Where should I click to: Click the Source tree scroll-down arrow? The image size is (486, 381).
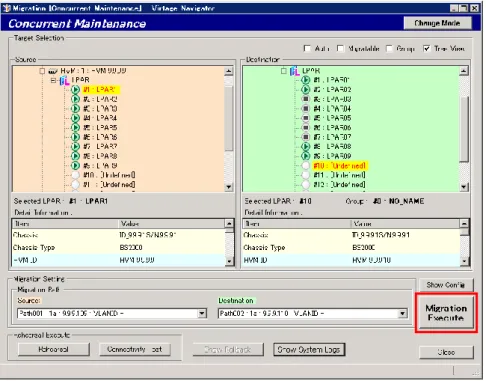(229, 187)
